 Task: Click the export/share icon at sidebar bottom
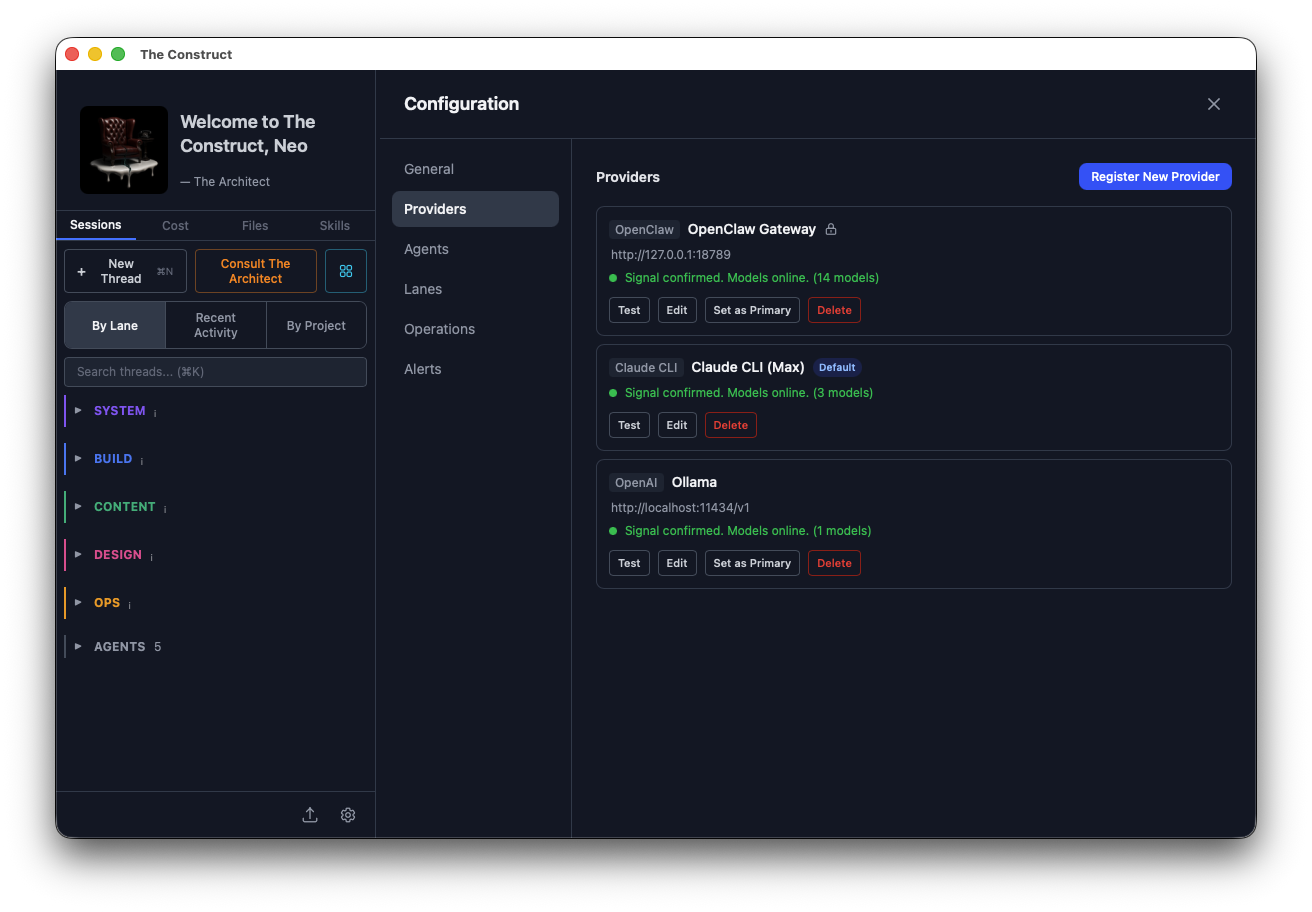coord(310,815)
